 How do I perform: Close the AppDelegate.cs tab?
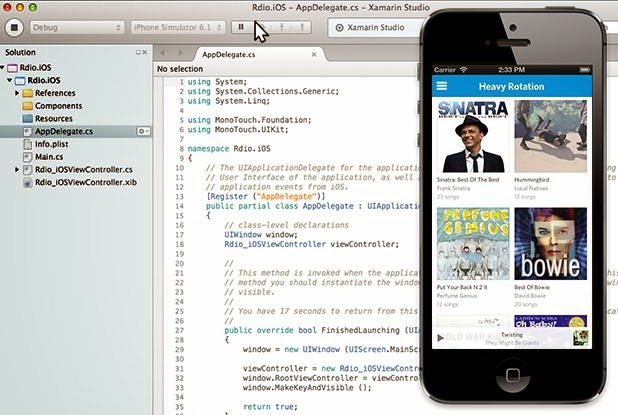[314, 54]
